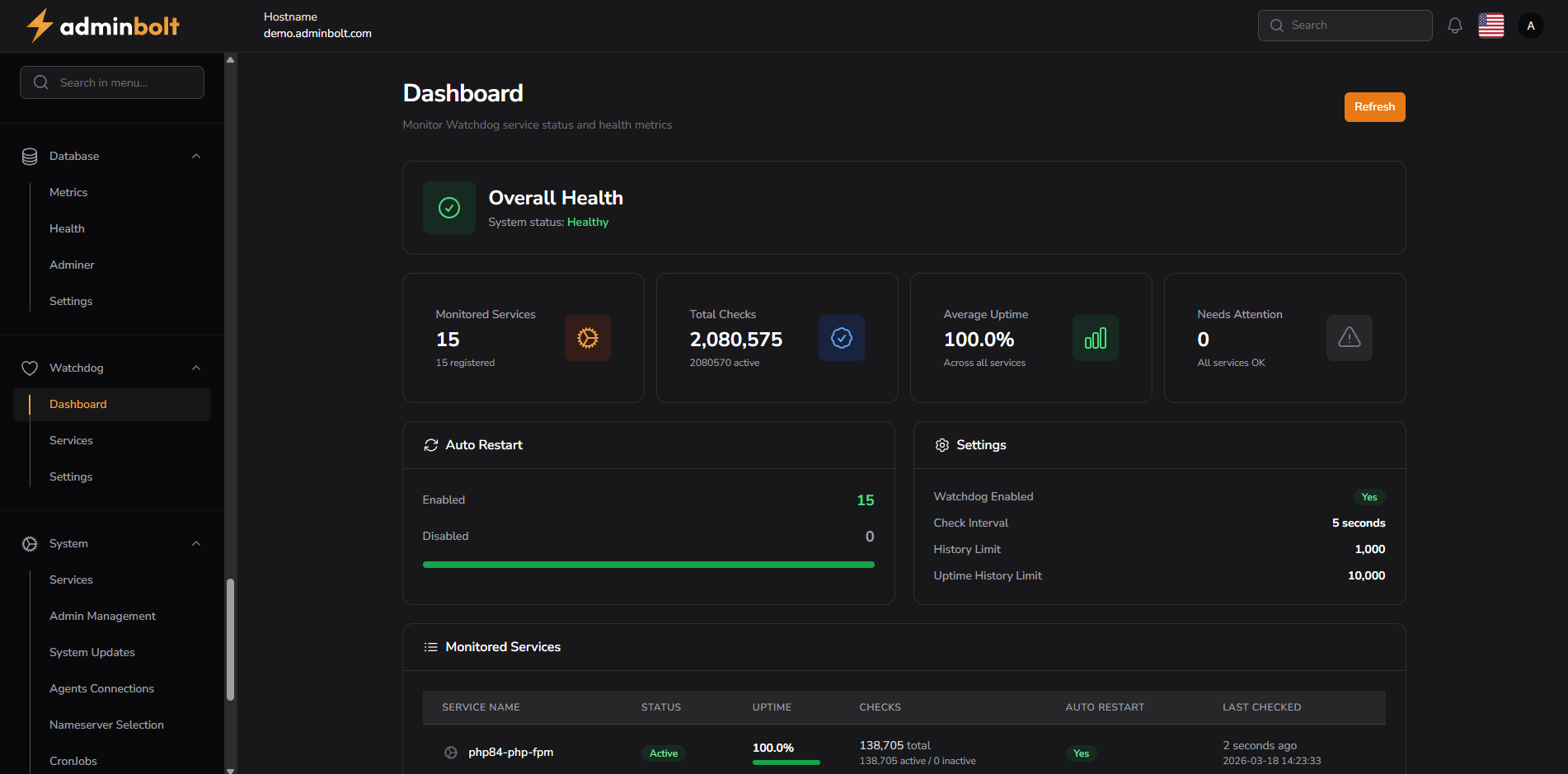This screenshot has height=774, width=1568.
Task: Open the user avatar menu
Action: click(x=1530, y=26)
